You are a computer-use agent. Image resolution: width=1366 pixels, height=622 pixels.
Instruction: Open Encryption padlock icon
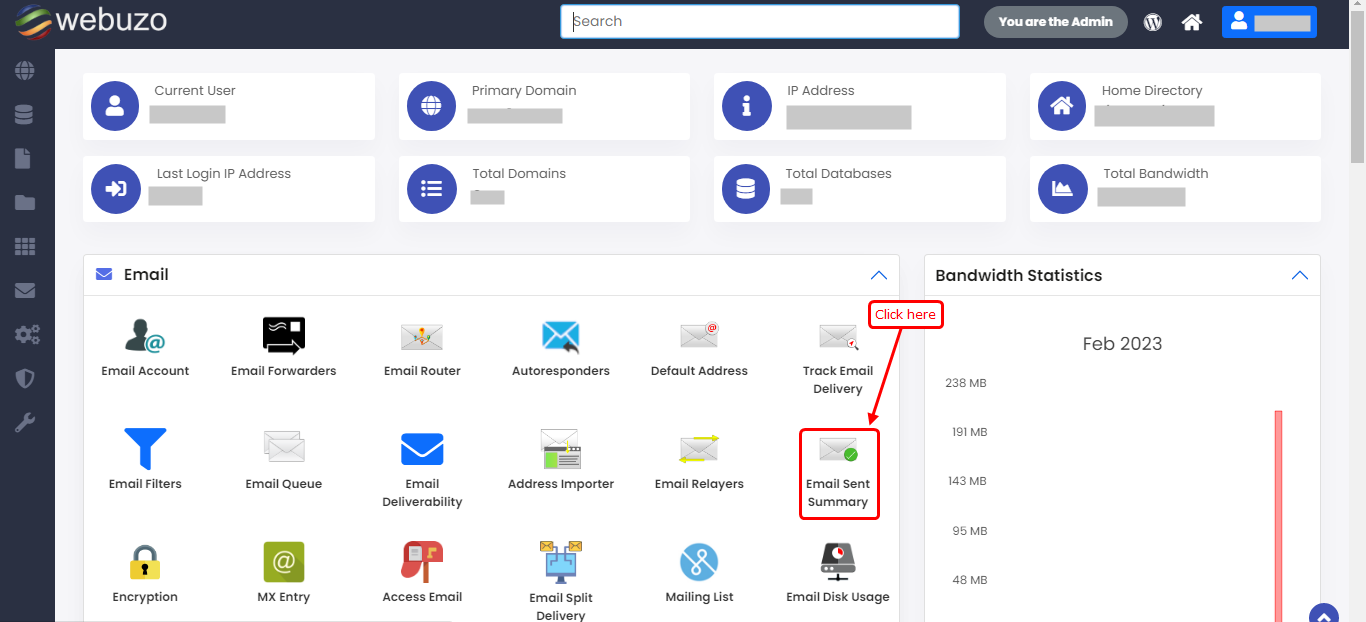coord(145,563)
